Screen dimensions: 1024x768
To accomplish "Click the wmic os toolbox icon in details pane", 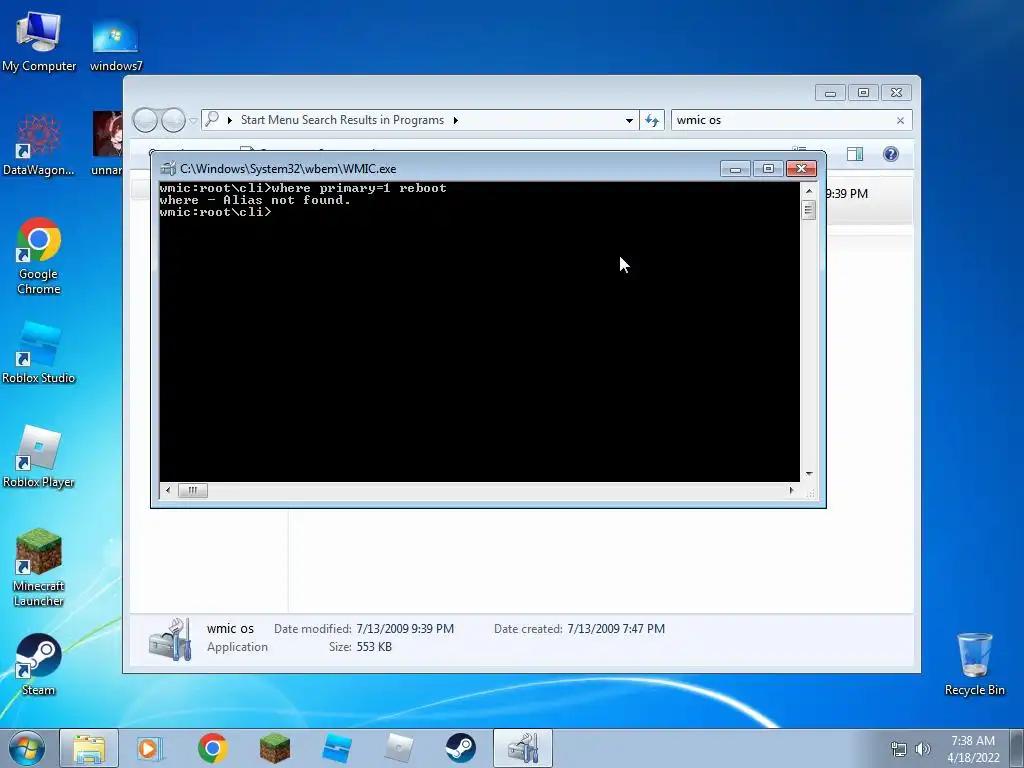I will 170,639.
